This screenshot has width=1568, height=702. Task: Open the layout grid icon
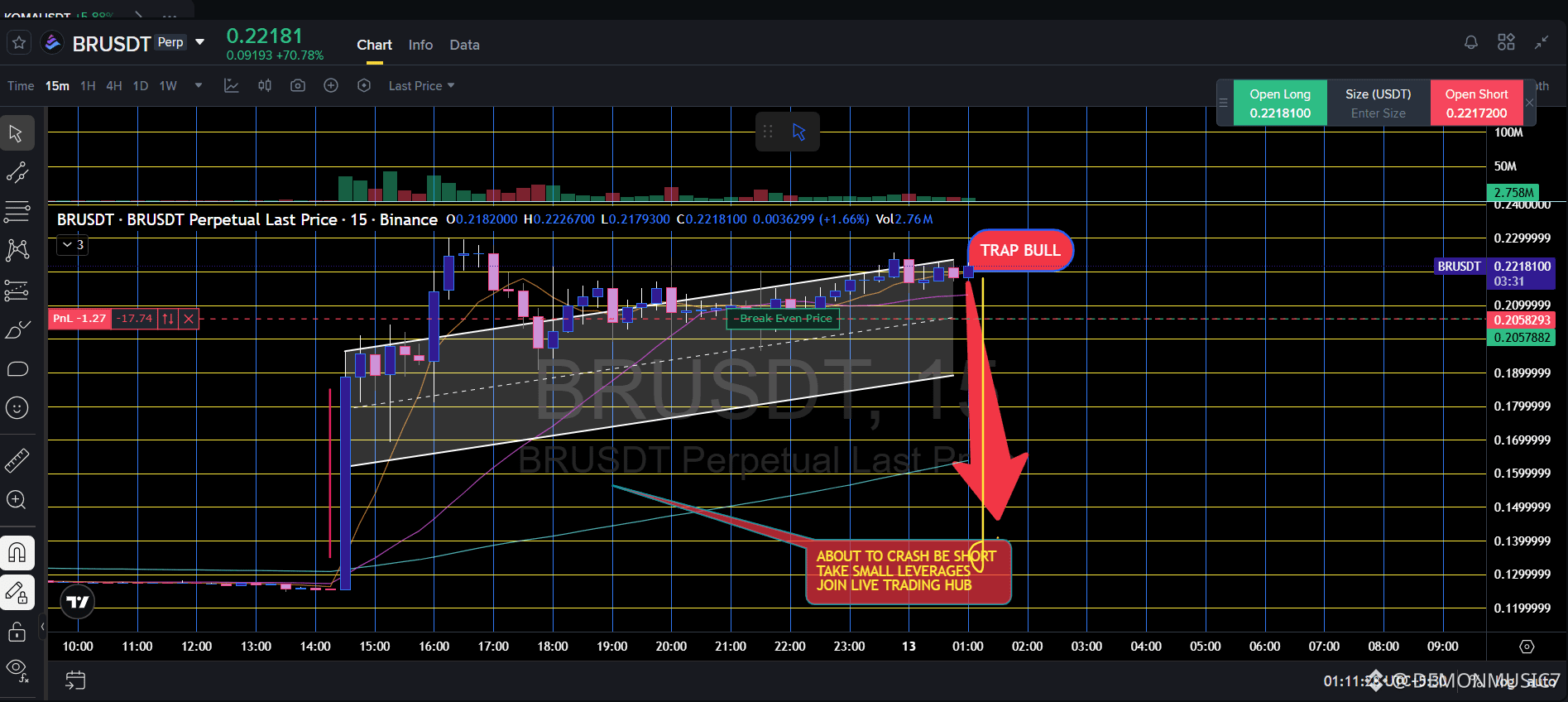click(x=1506, y=42)
